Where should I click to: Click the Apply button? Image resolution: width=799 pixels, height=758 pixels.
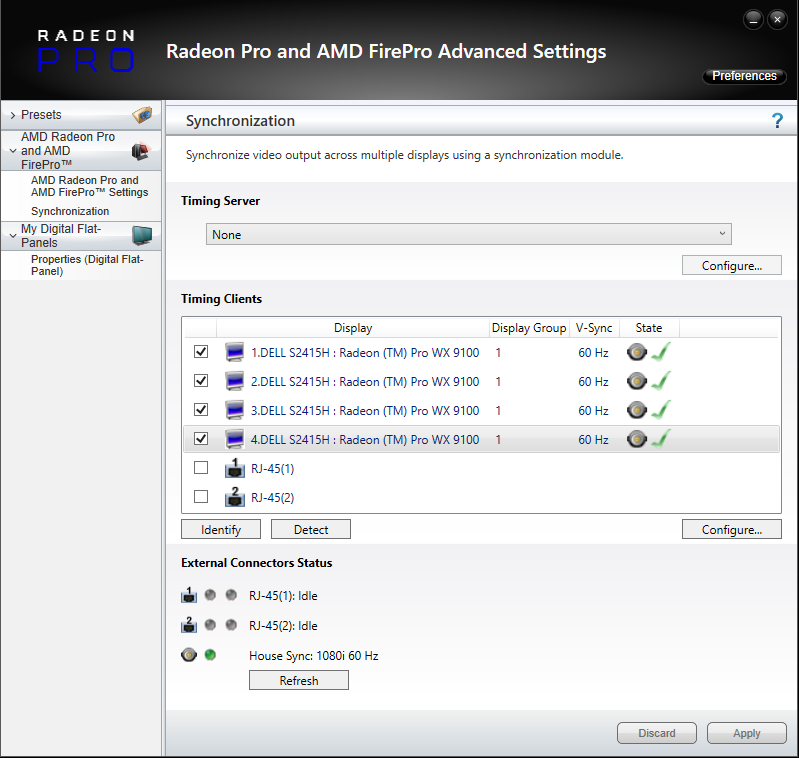(747, 733)
